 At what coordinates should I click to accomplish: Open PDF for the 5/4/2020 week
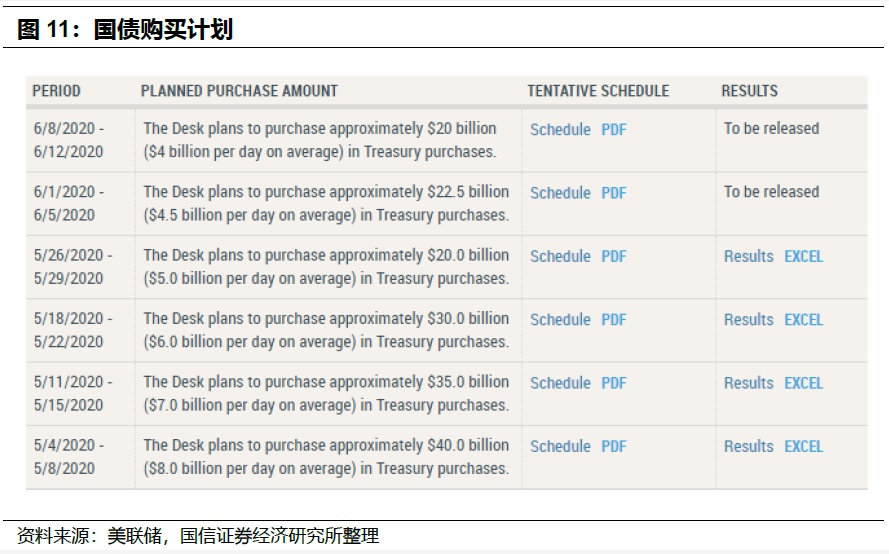[614, 447]
